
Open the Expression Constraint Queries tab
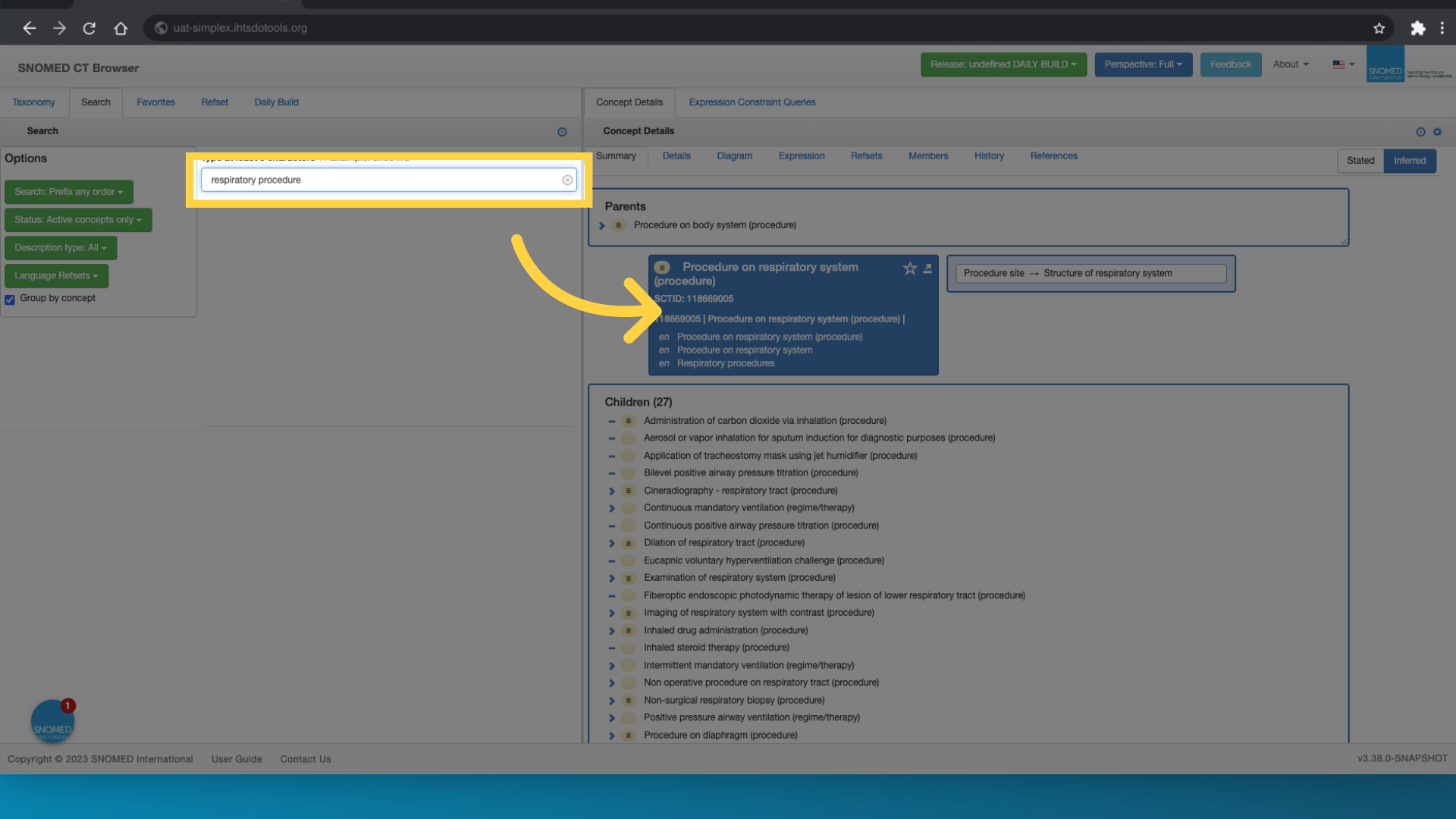point(752,102)
